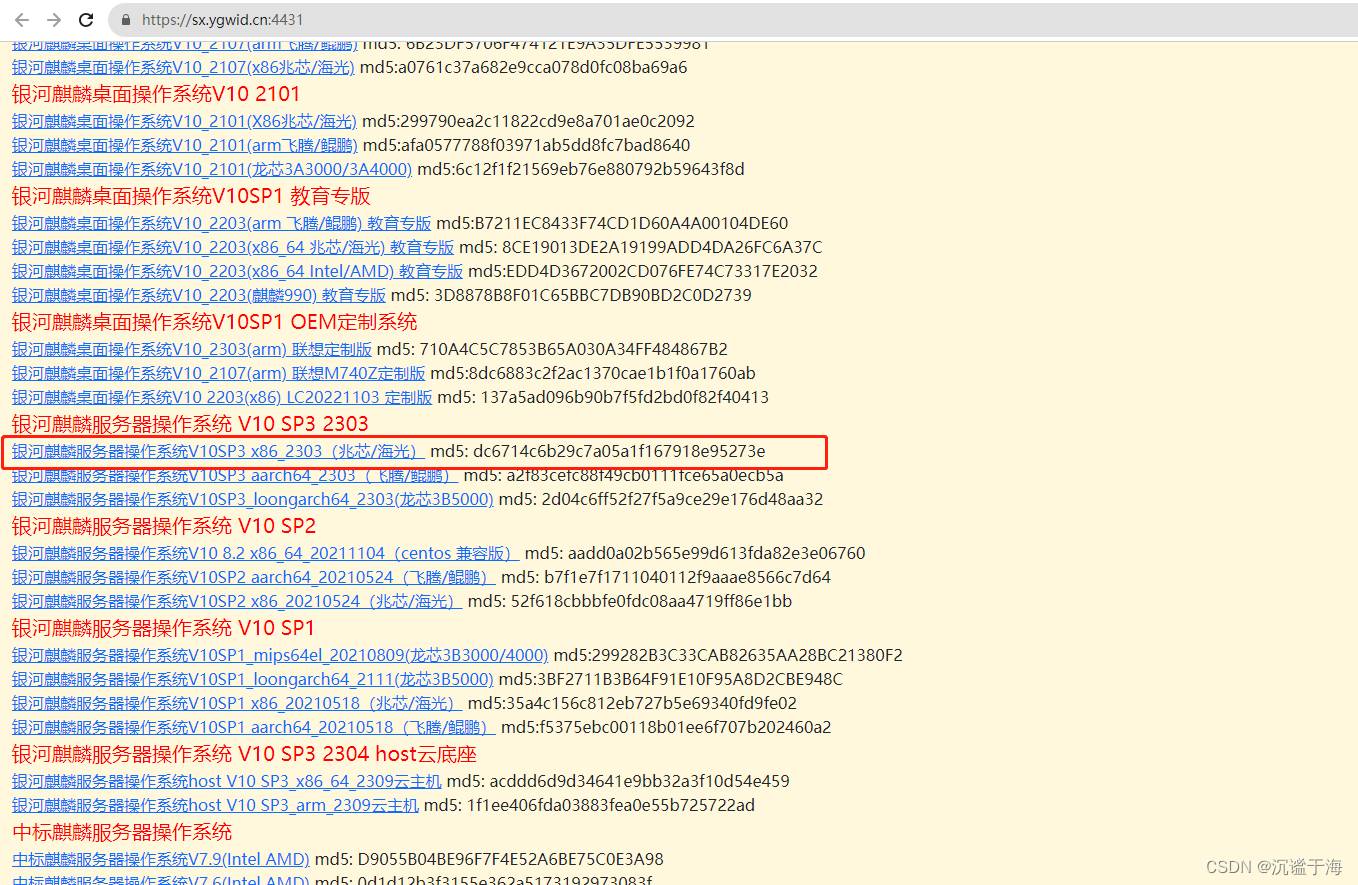Open host V10 SP3_x86_64_2309云主机 link
Viewport: 1358px width, 885px height.
226,781
